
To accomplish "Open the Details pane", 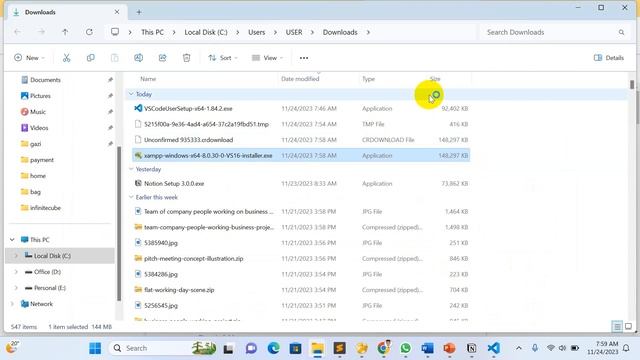I will click(x=609, y=58).
